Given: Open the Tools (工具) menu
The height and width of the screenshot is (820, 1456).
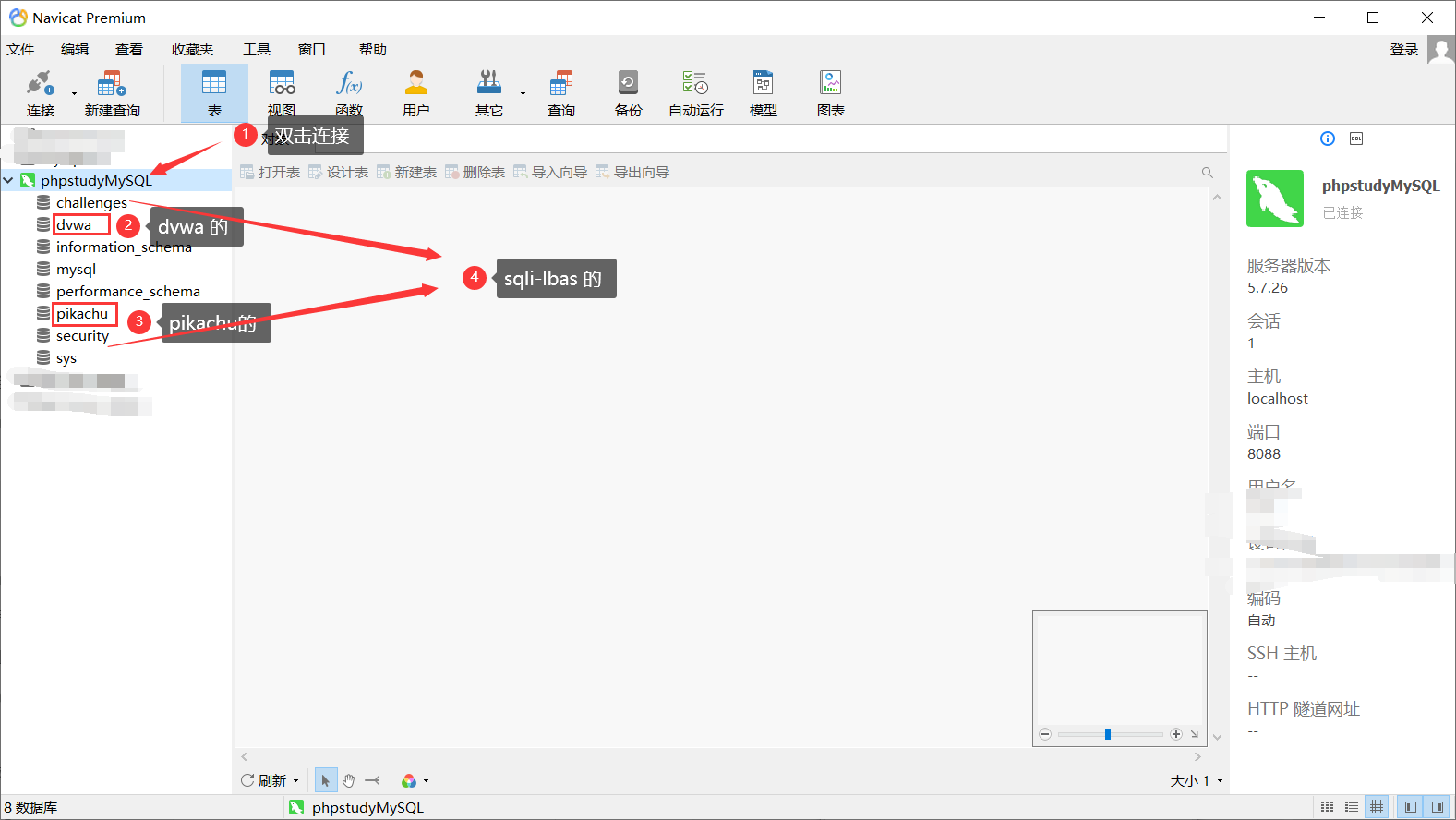Looking at the screenshot, I should 257,49.
